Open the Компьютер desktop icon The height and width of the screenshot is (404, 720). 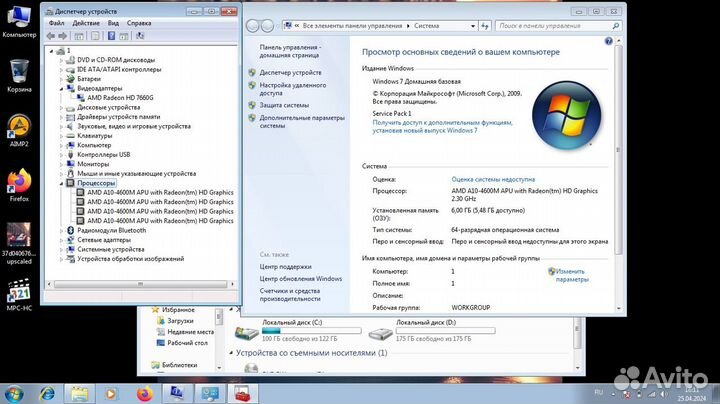[19, 21]
